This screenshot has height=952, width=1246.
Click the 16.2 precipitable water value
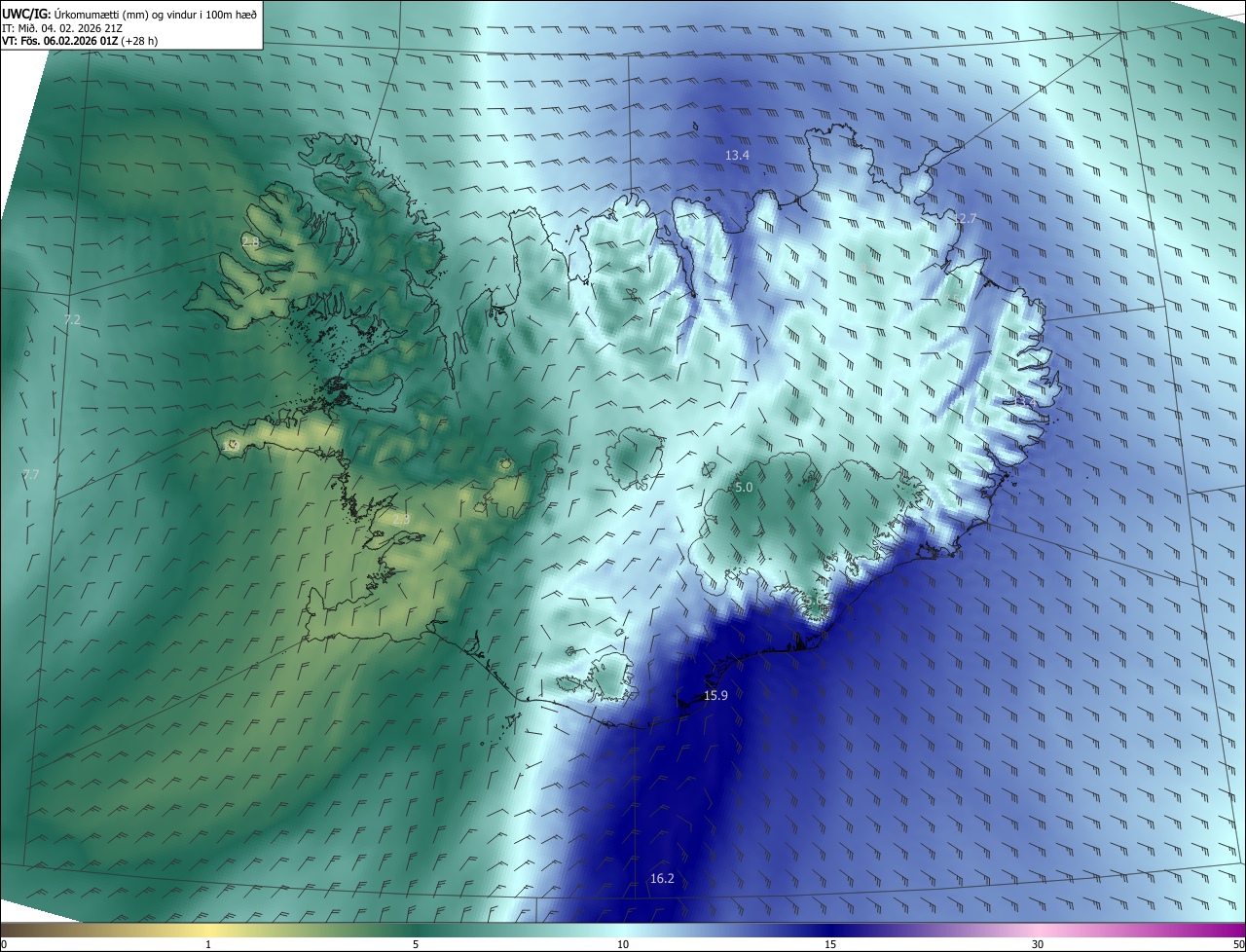662,879
